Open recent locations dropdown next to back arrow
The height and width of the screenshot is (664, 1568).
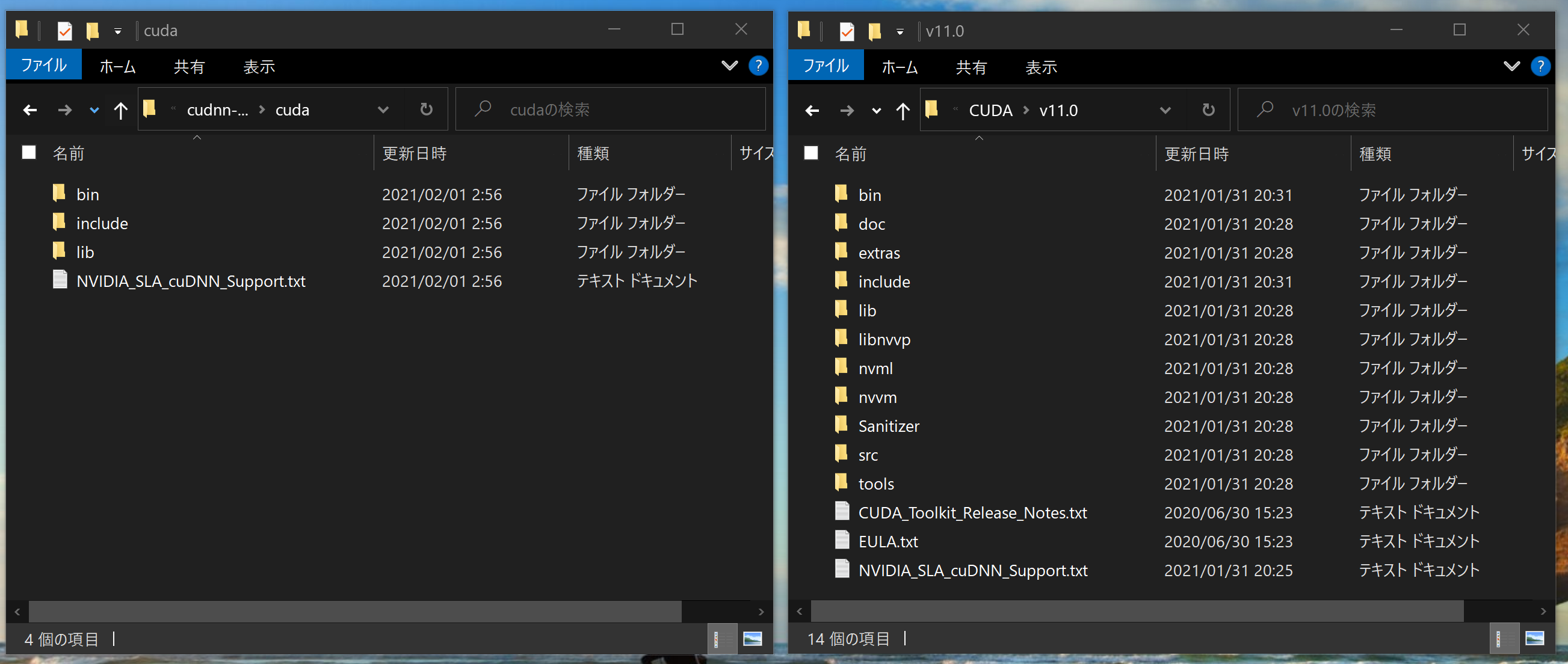(94, 110)
